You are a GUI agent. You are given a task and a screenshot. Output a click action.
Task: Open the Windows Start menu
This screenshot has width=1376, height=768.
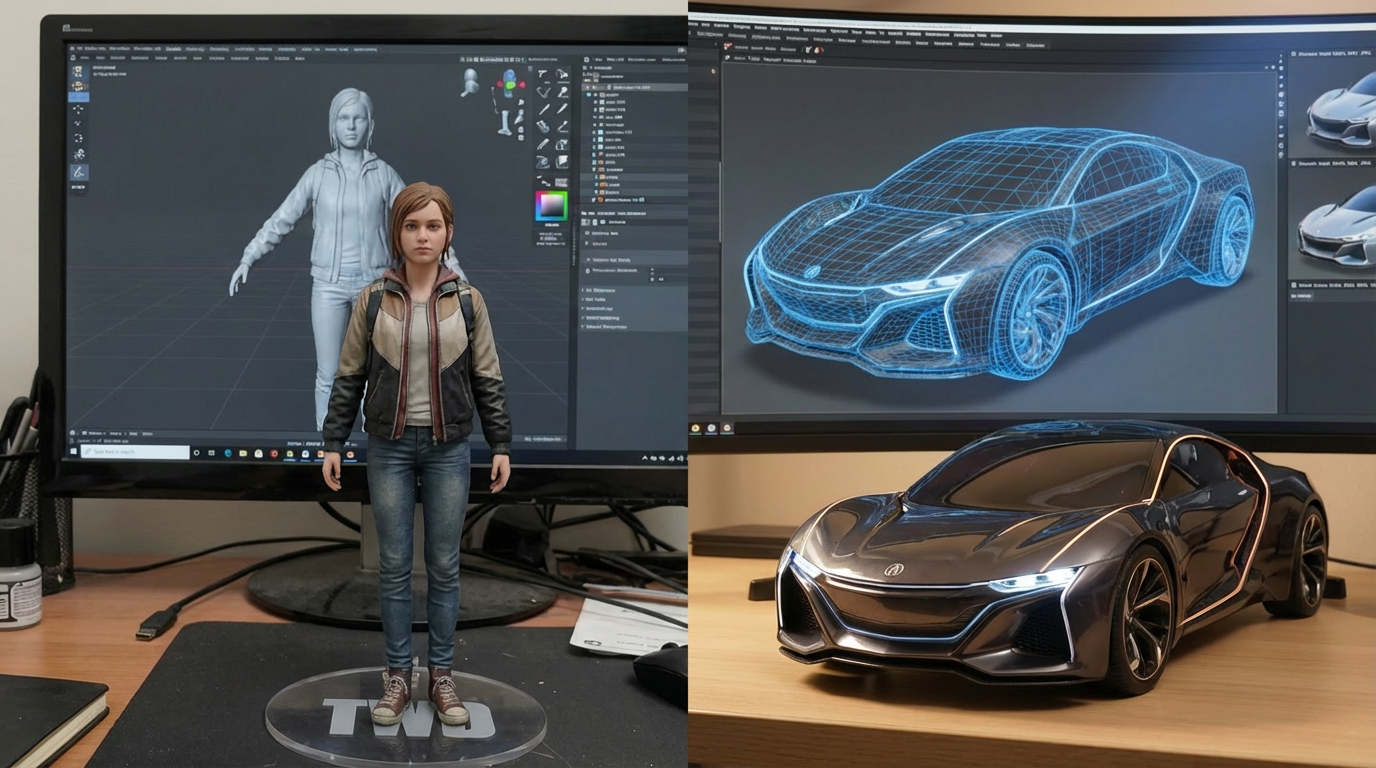[x=71, y=452]
